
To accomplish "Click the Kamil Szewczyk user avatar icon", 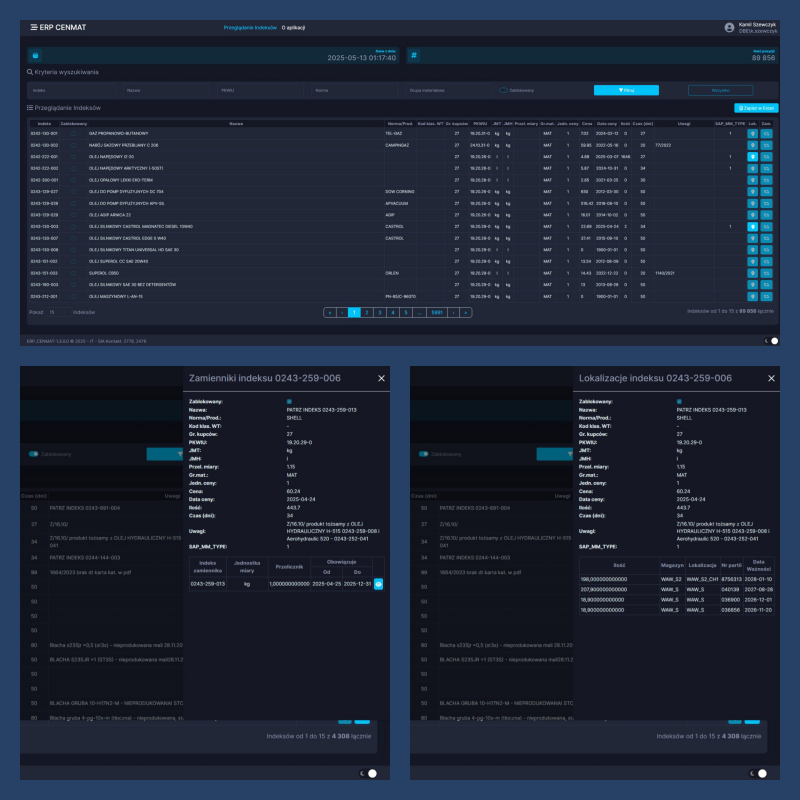I will tap(729, 27).
